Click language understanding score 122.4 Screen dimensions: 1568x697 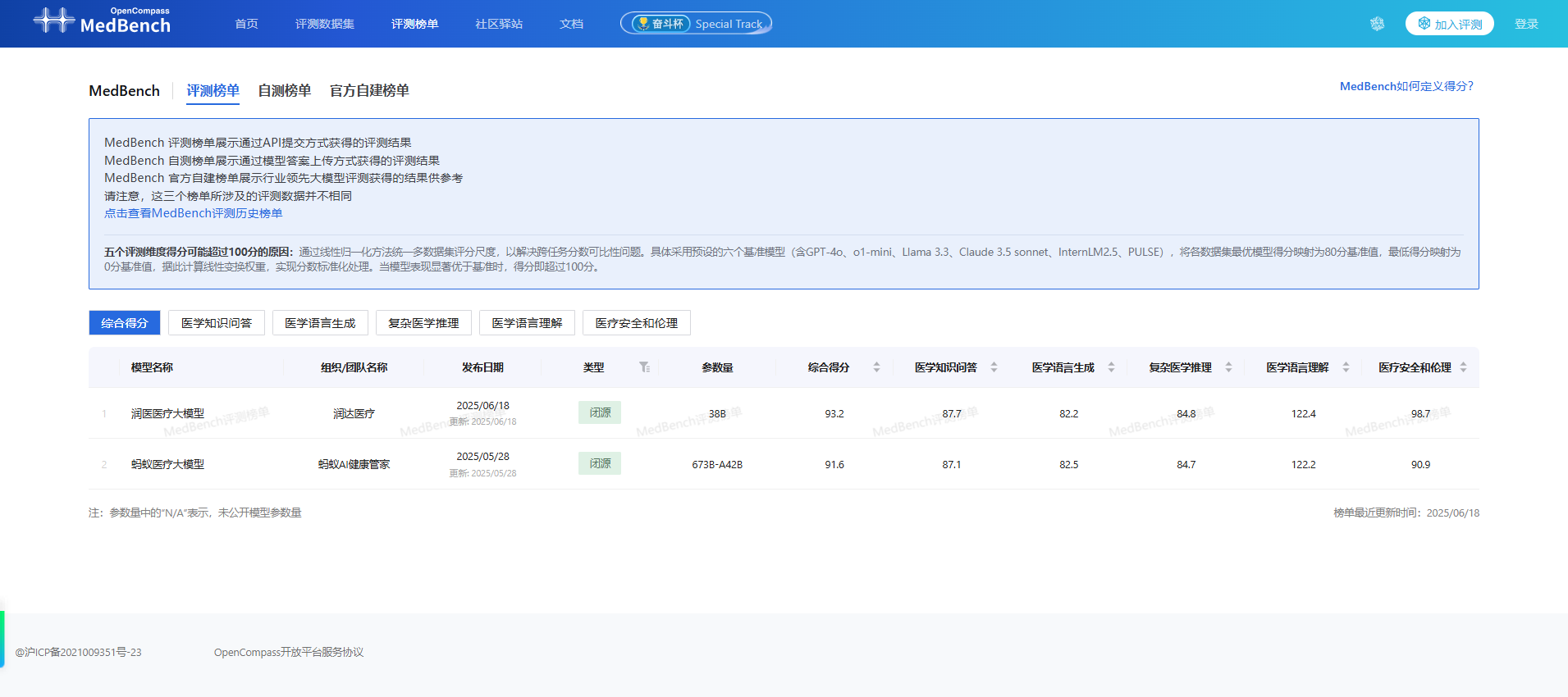[1303, 413]
